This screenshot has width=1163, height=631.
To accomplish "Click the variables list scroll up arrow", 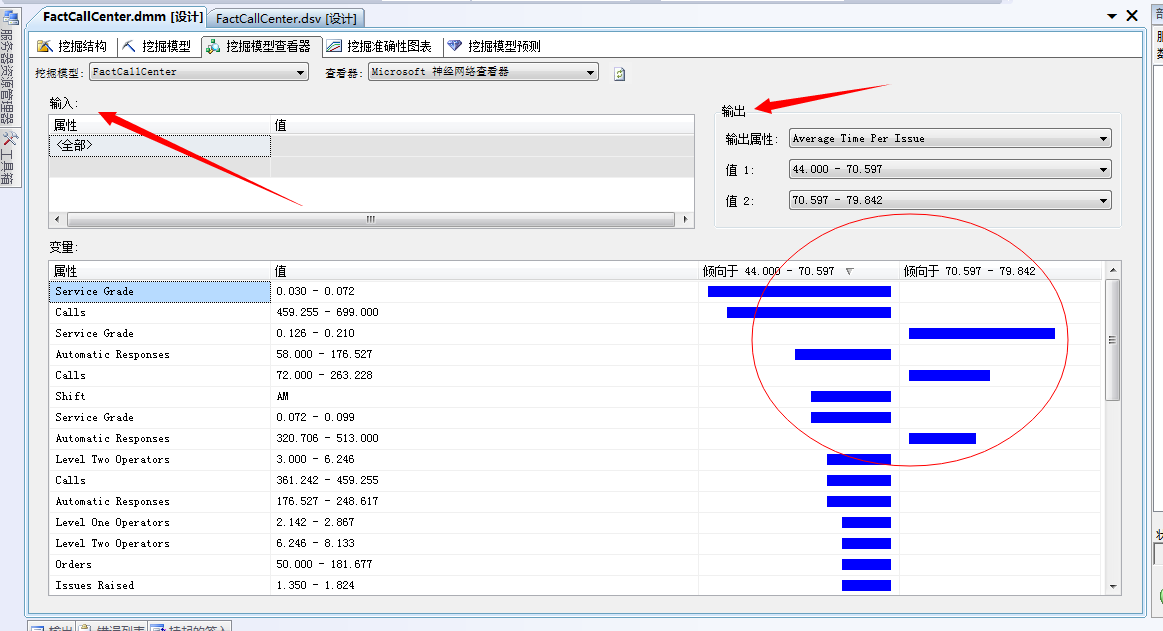I will (1113, 271).
